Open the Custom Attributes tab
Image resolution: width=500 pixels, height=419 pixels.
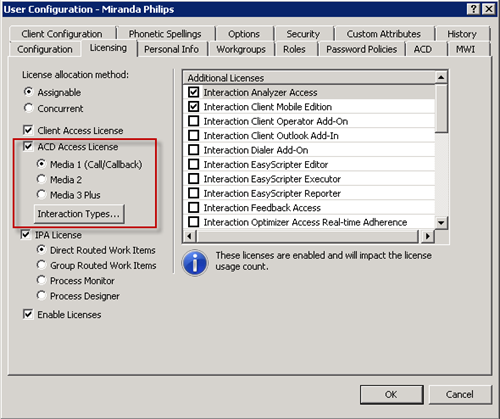[384, 34]
